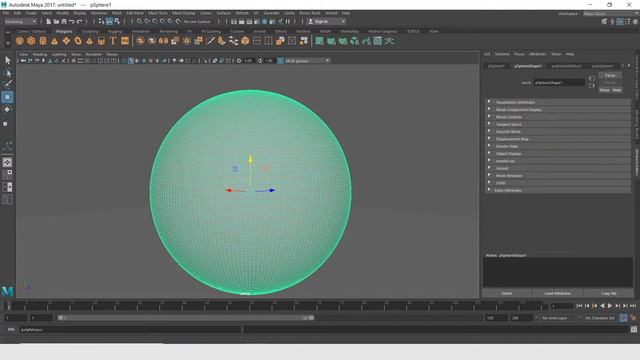This screenshot has width=640, height=360.
Task: Click the Hide button in Attribute Editor
Action: click(616, 90)
